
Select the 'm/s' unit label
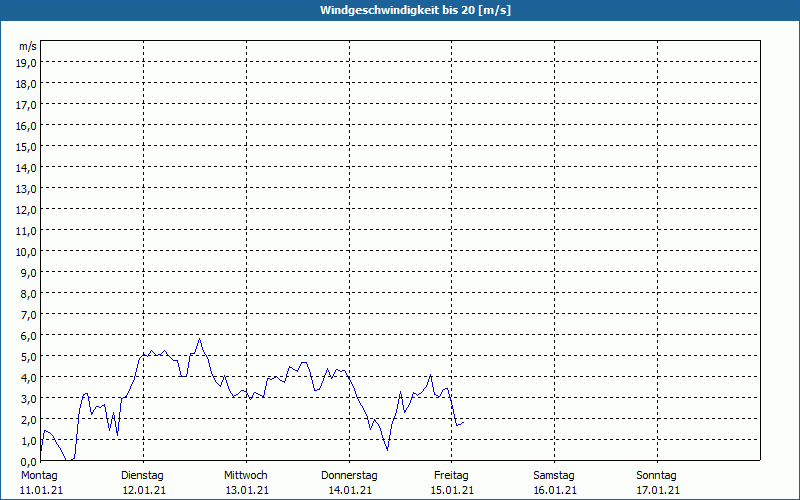pyautogui.click(x=28, y=46)
